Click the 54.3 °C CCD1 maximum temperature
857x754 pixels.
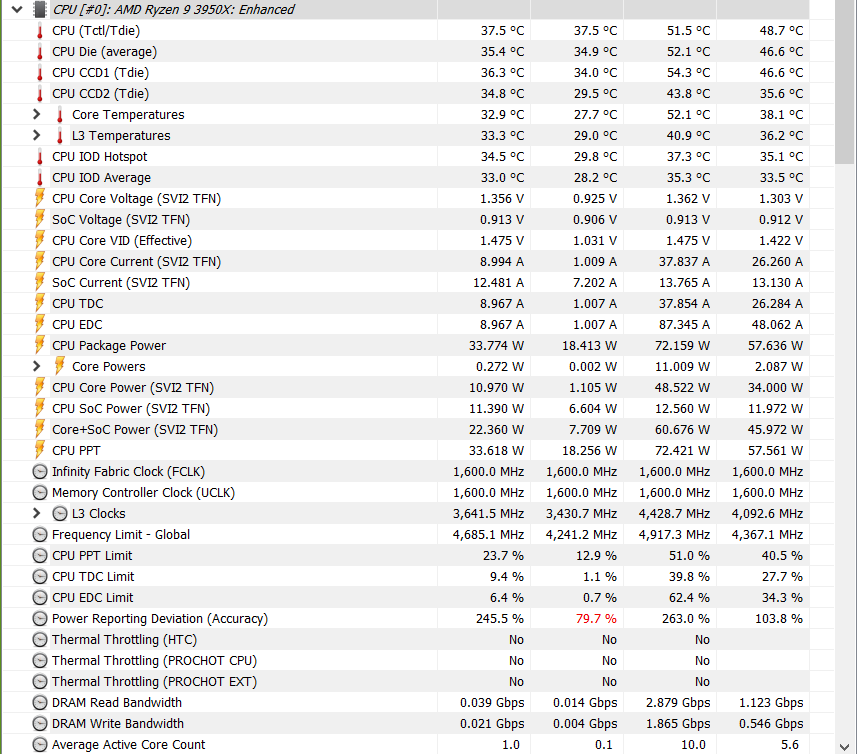(x=688, y=73)
